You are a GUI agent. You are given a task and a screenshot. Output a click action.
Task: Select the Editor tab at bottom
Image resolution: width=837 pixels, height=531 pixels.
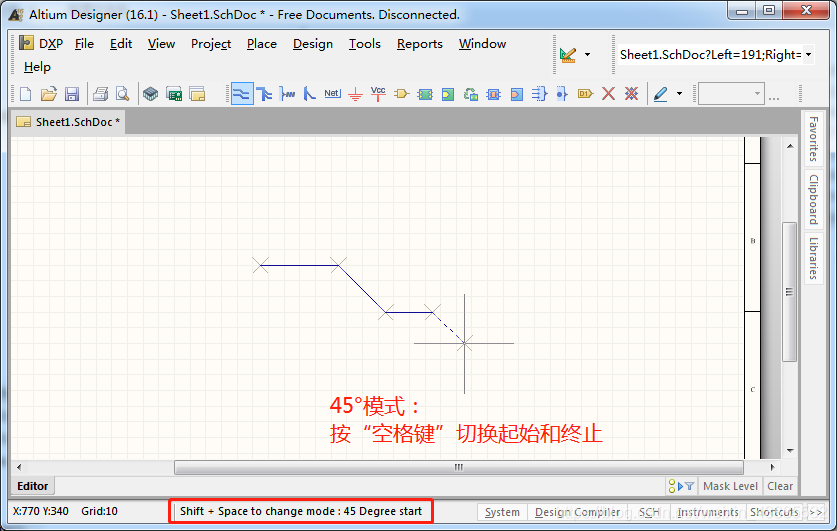[x=33, y=486]
